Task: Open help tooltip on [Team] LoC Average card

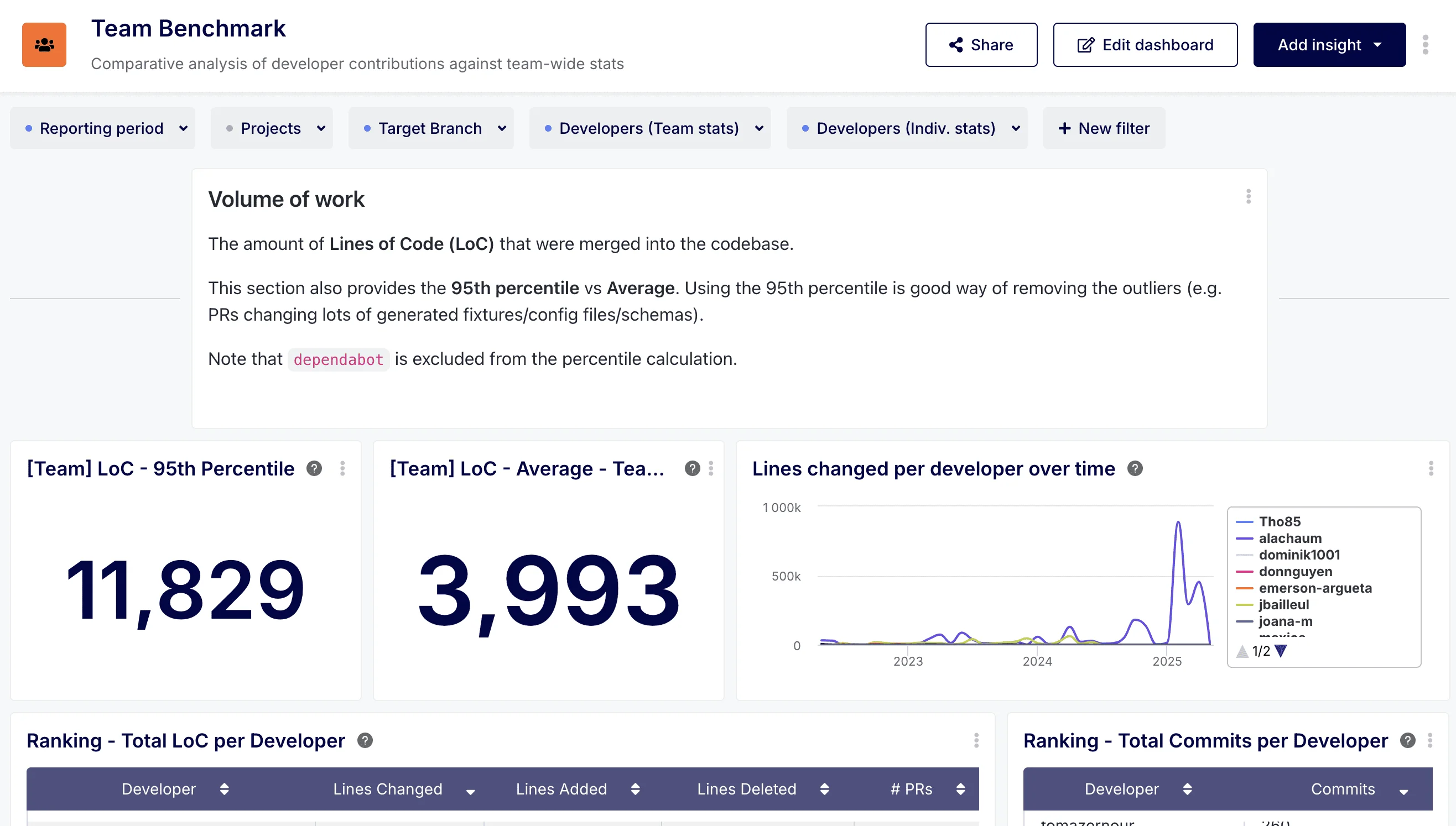Action: tap(693, 468)
